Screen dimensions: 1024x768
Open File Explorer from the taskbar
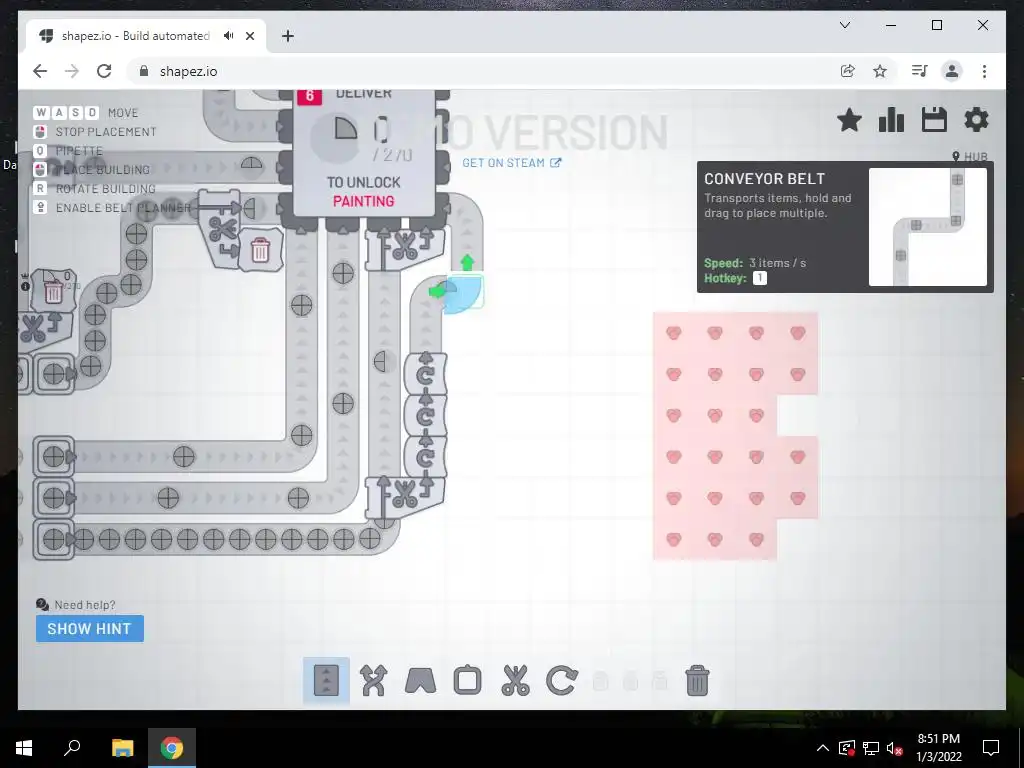[x=122, y=748]
